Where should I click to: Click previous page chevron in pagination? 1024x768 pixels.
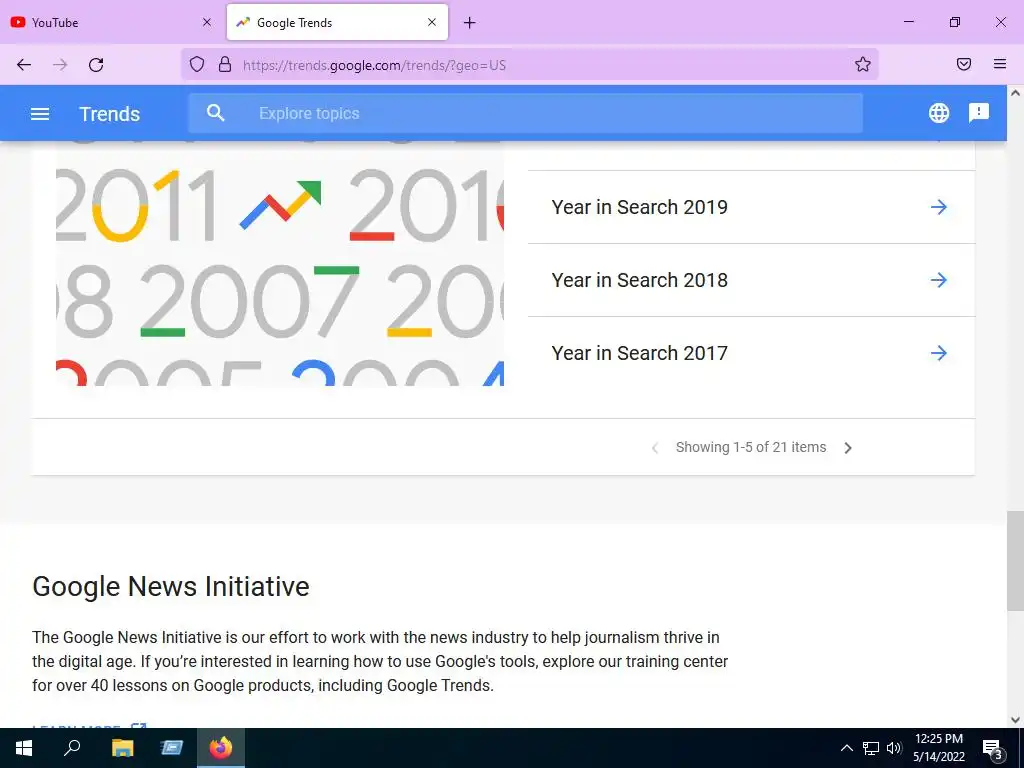coord(654,448)
